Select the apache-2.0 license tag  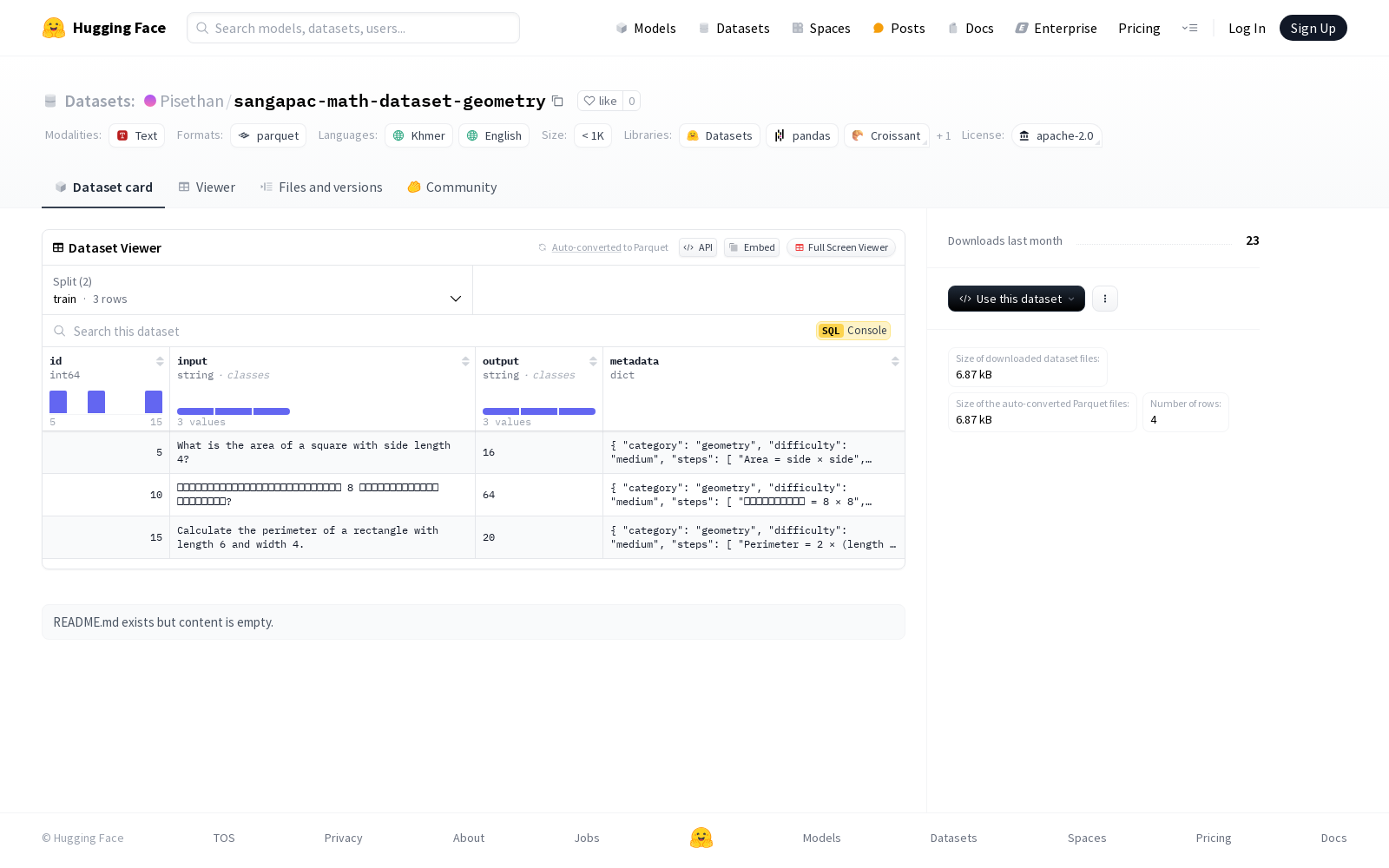click(1057, 135)
